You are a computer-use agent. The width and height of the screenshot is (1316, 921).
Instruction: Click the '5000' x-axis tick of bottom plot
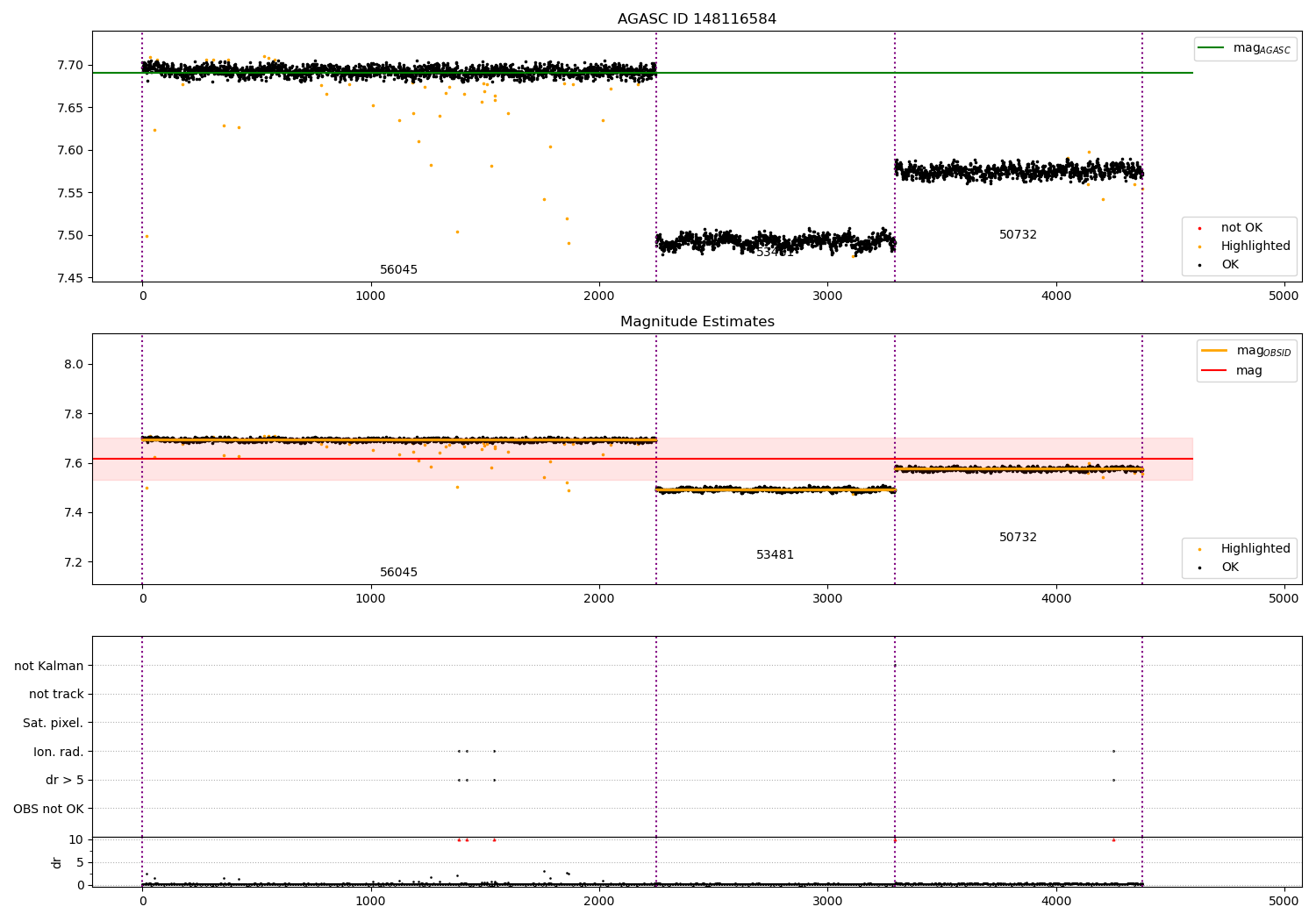(x=1284, y=902)
